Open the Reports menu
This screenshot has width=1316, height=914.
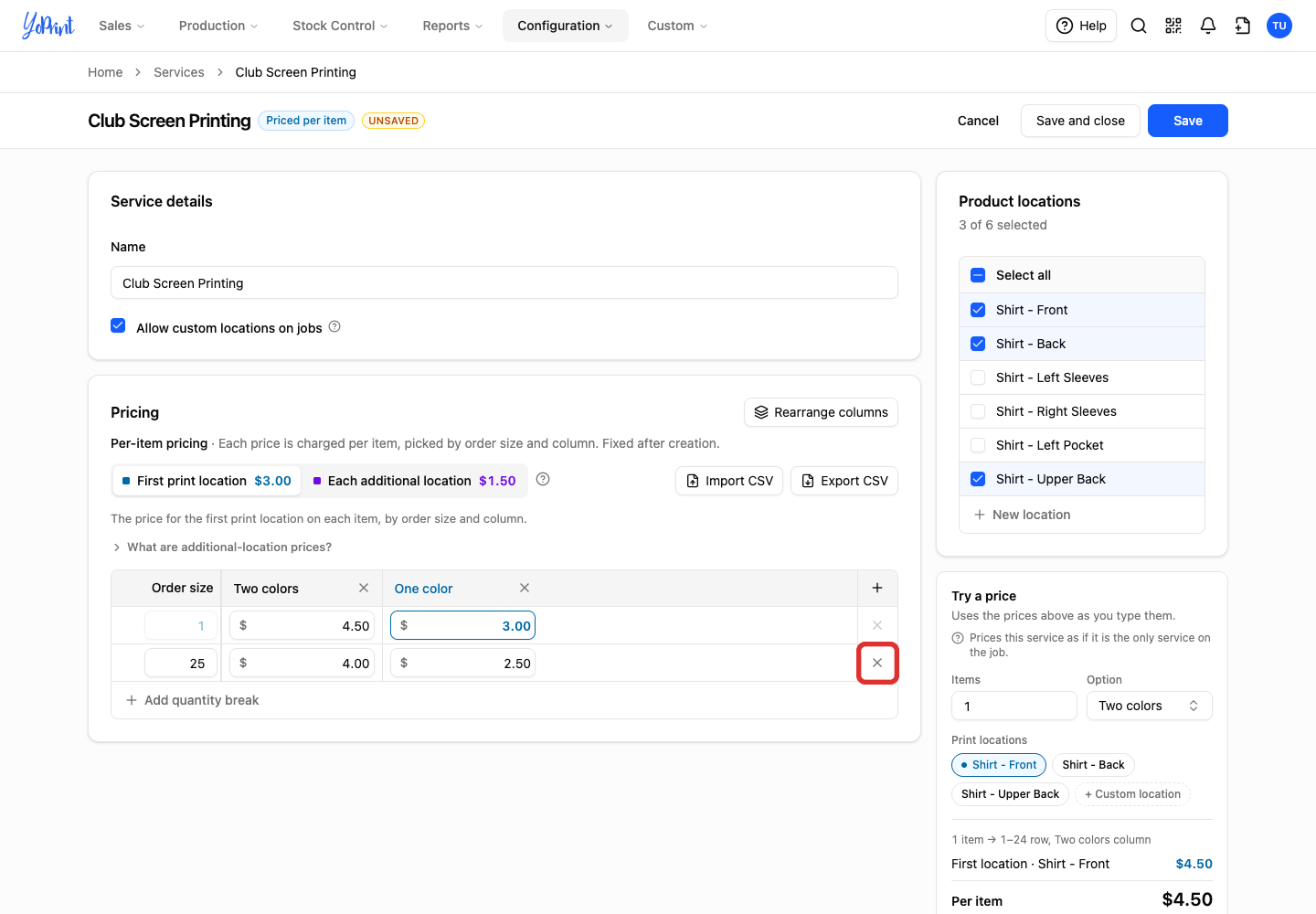coord(452,26)
